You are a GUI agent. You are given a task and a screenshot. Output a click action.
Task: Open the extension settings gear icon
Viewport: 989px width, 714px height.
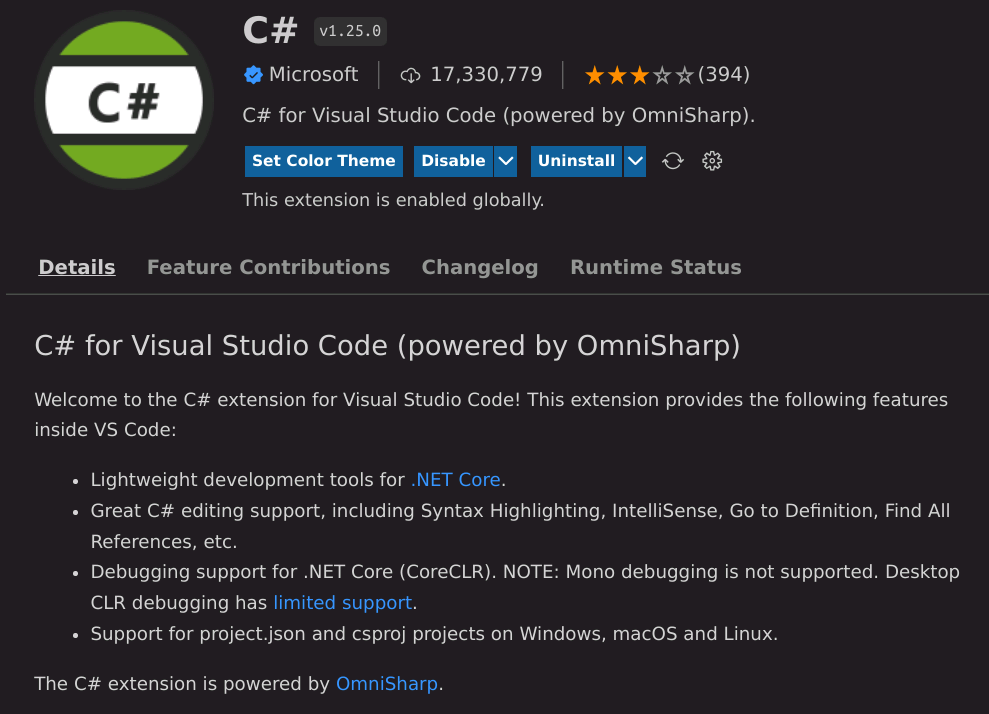pyautogui.click(x=711, y=160)
